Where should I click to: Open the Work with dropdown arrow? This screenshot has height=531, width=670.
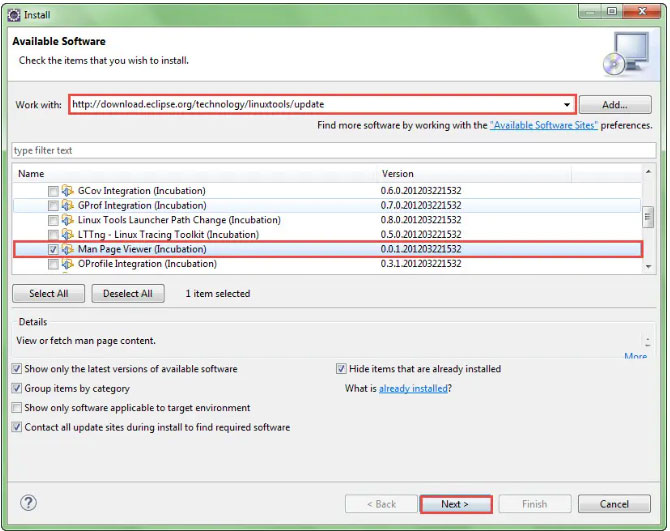tap(567, 105)
